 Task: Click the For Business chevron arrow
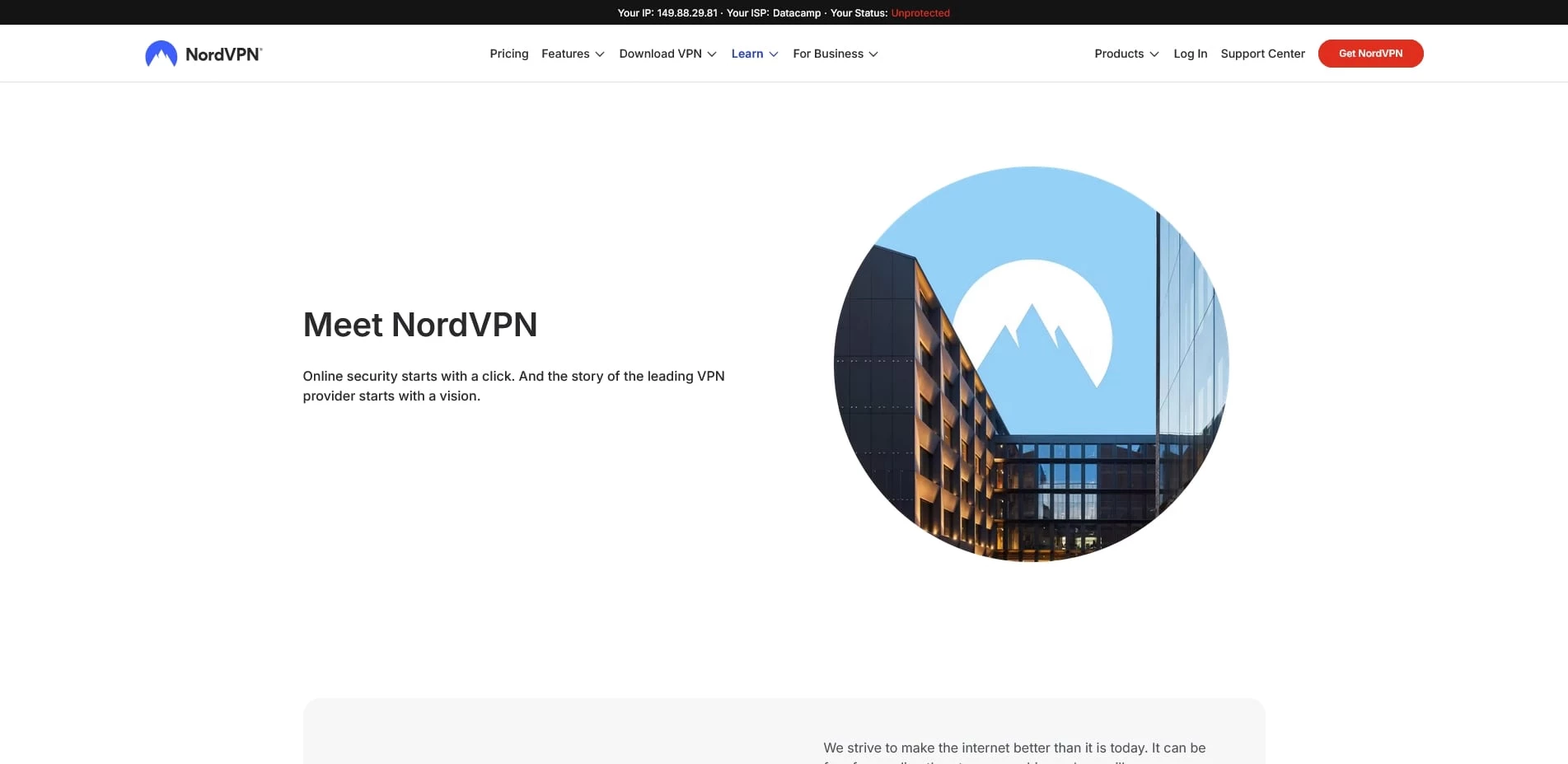coord(873,54)
